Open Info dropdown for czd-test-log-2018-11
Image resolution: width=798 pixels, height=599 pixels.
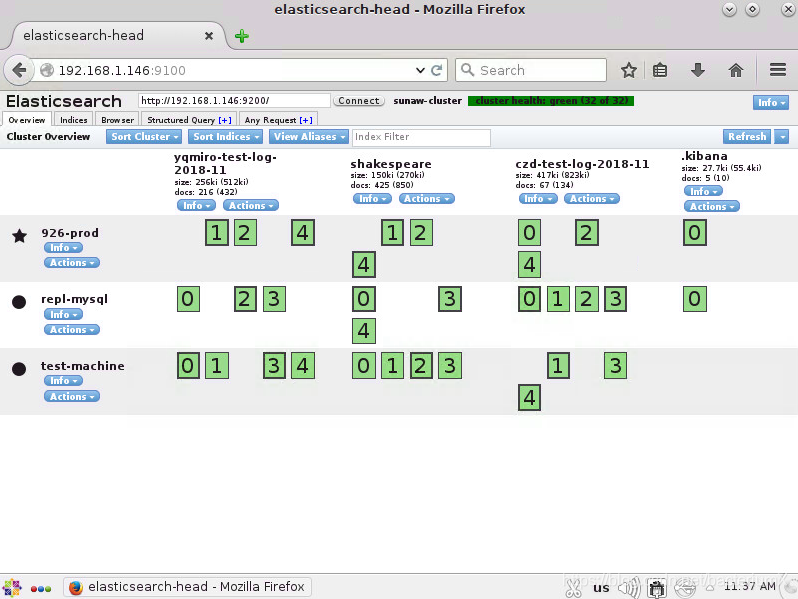538,198
